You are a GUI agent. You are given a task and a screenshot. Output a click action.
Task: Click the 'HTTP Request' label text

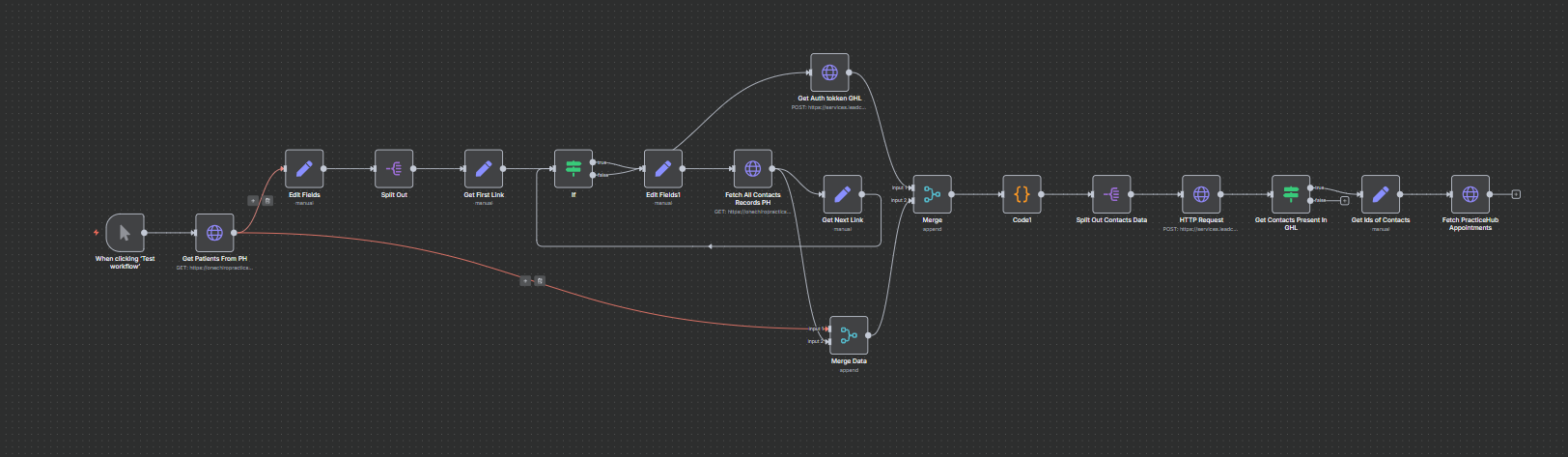tap(1201, 220)
